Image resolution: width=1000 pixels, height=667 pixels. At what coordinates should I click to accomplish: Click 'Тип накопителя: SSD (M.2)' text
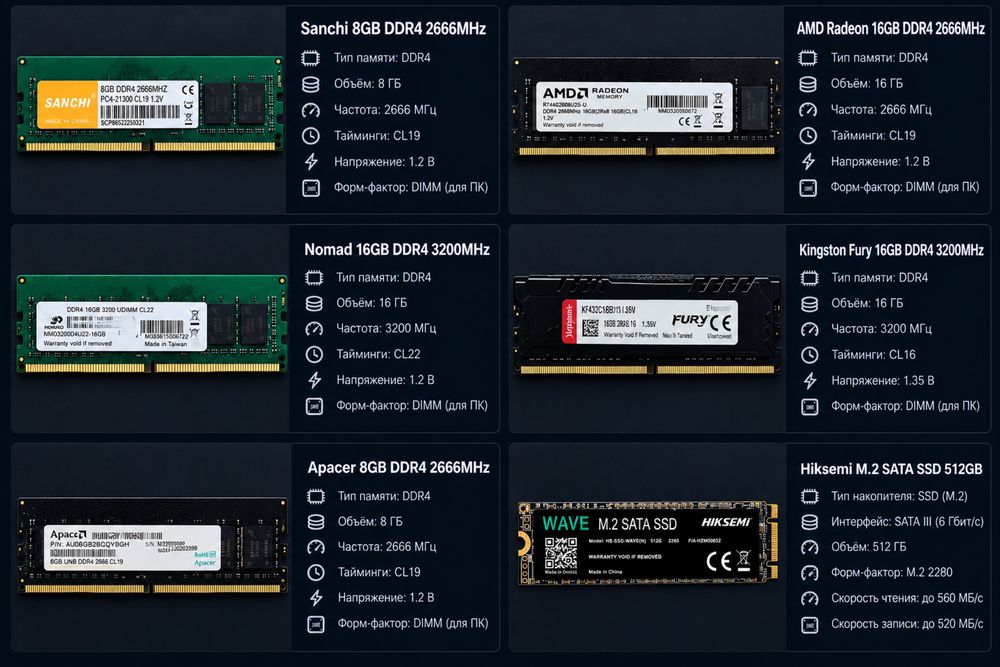[899, 496]
